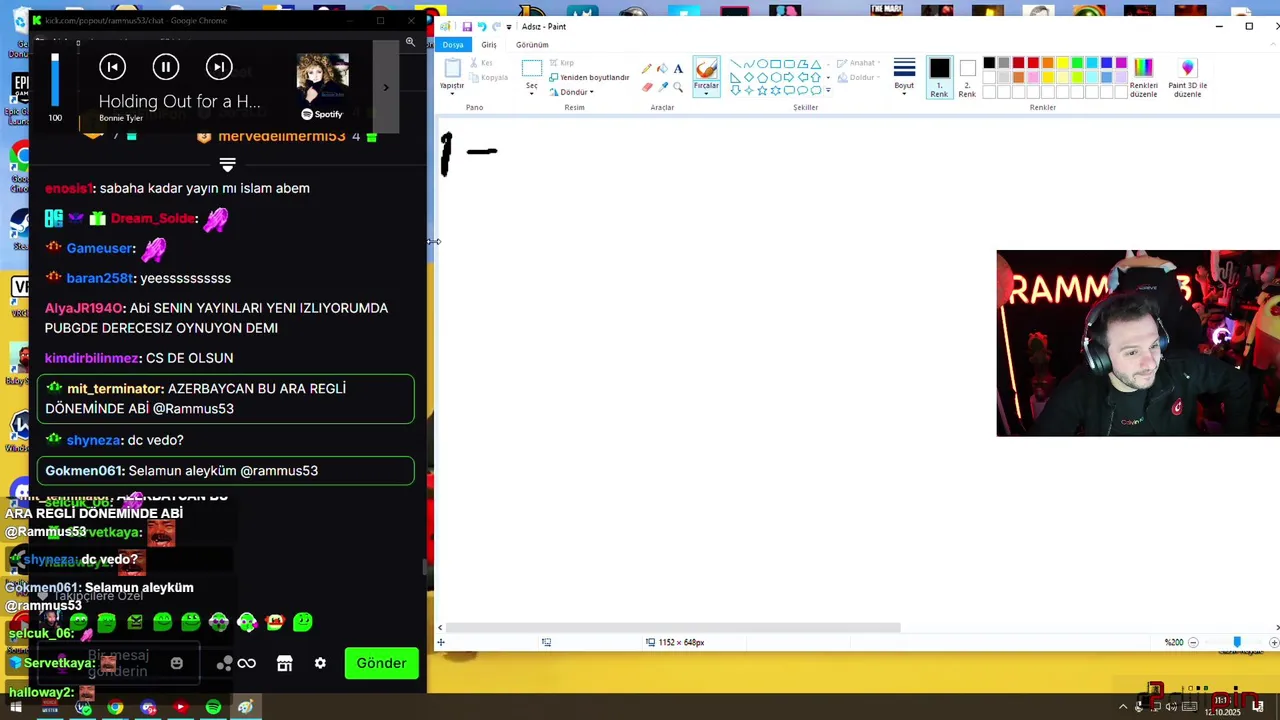Screen dimensions: 1280x720
Task: Open Paint 3D ile düzenle
Action: coord(1187,76)
